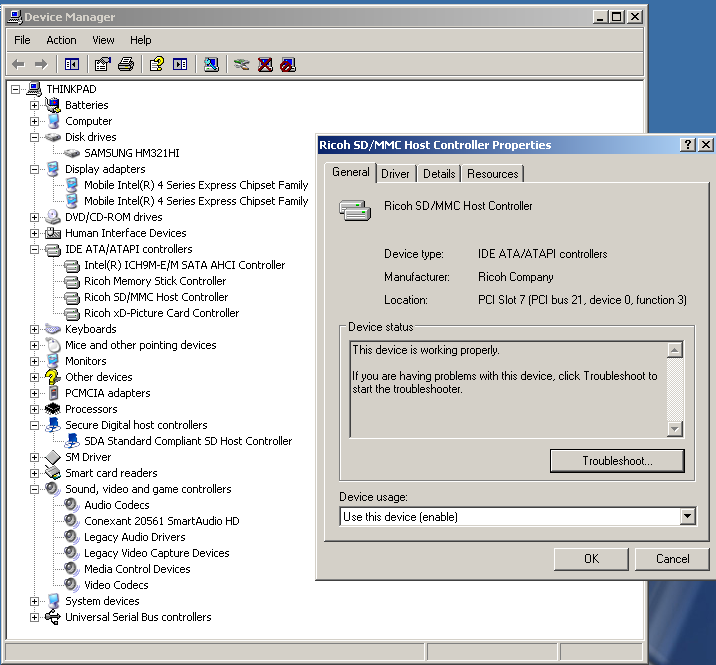Image resolution: width=716 pixels, height=665 pixels.
Task: Click the Scan for hardware changes icon
Action: (x=211, y=64)
